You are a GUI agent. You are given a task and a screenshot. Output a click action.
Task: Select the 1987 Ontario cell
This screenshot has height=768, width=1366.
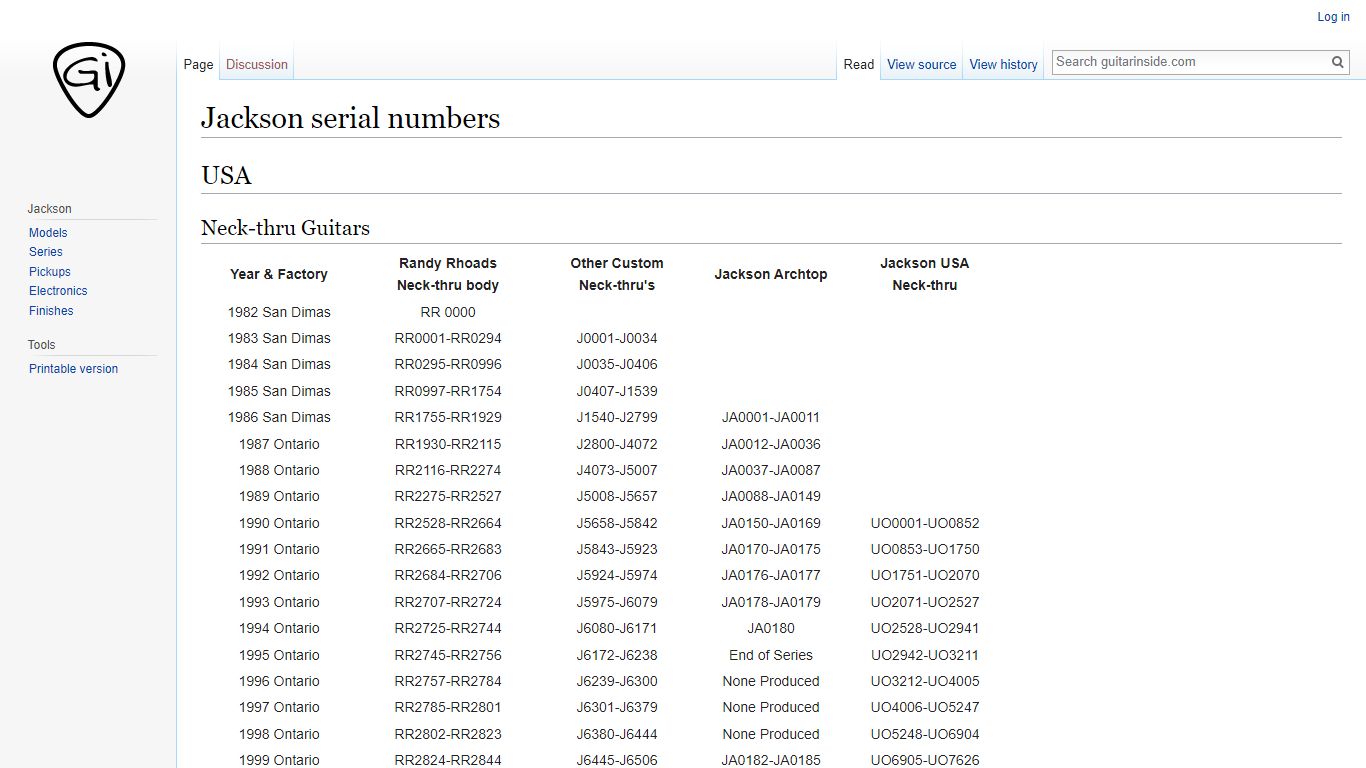[279, 444]
